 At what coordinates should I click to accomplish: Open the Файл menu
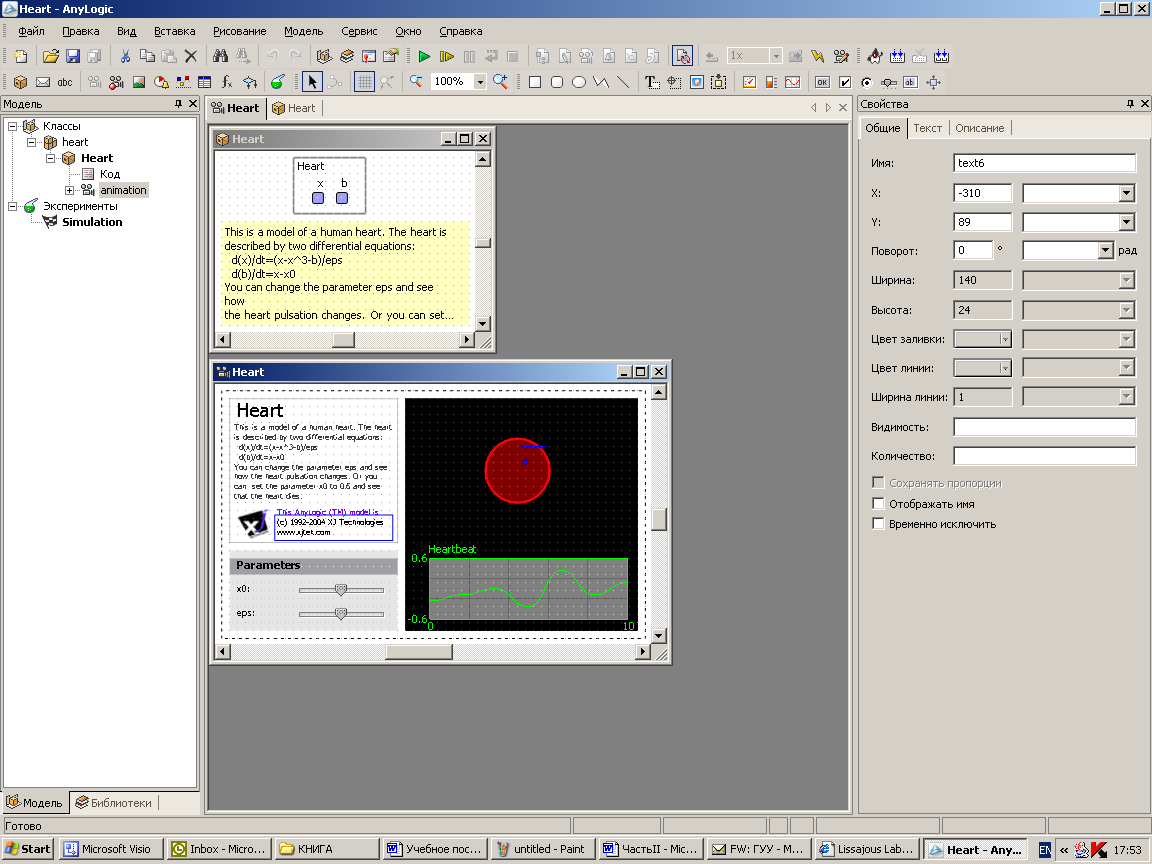coord(32,31)
